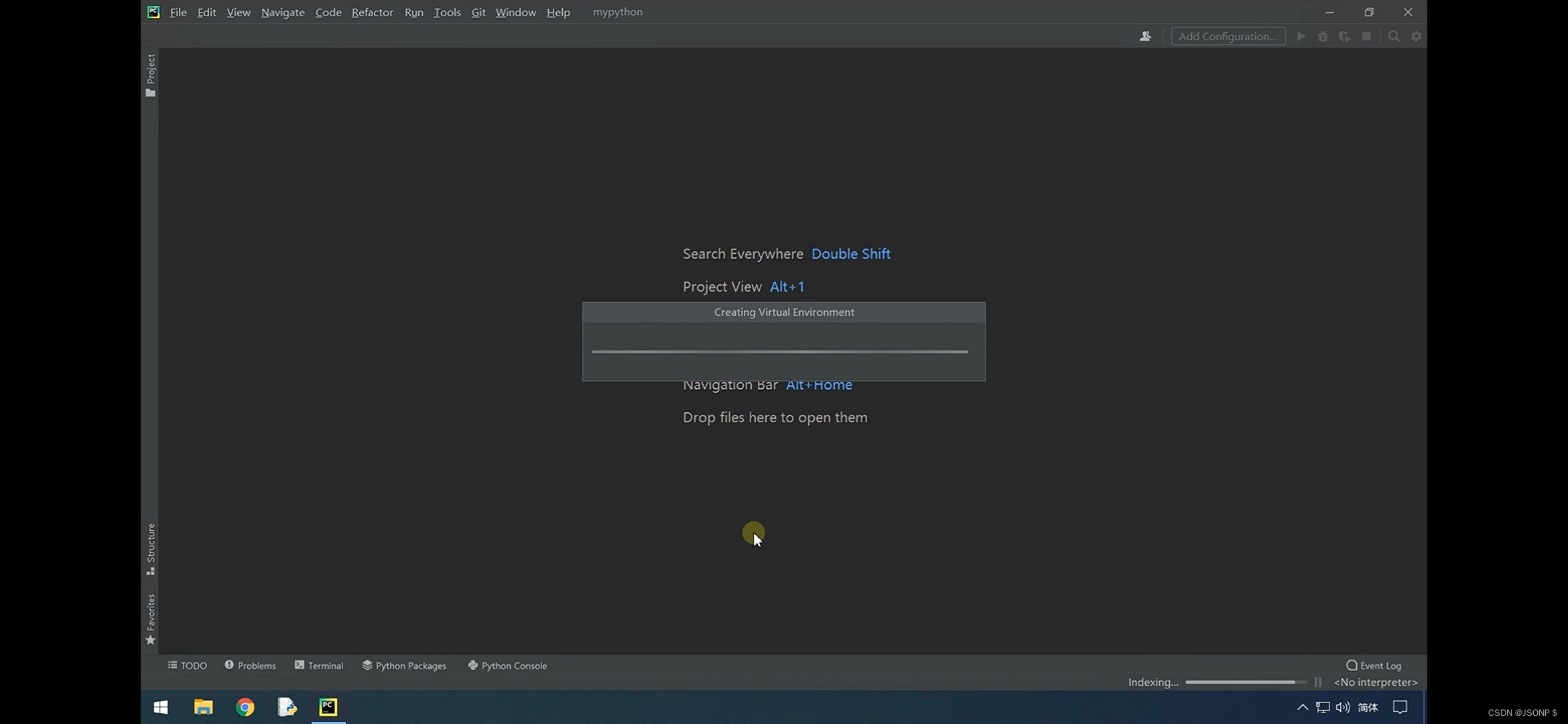Click the mypython project title

click(x=617, y=12)
